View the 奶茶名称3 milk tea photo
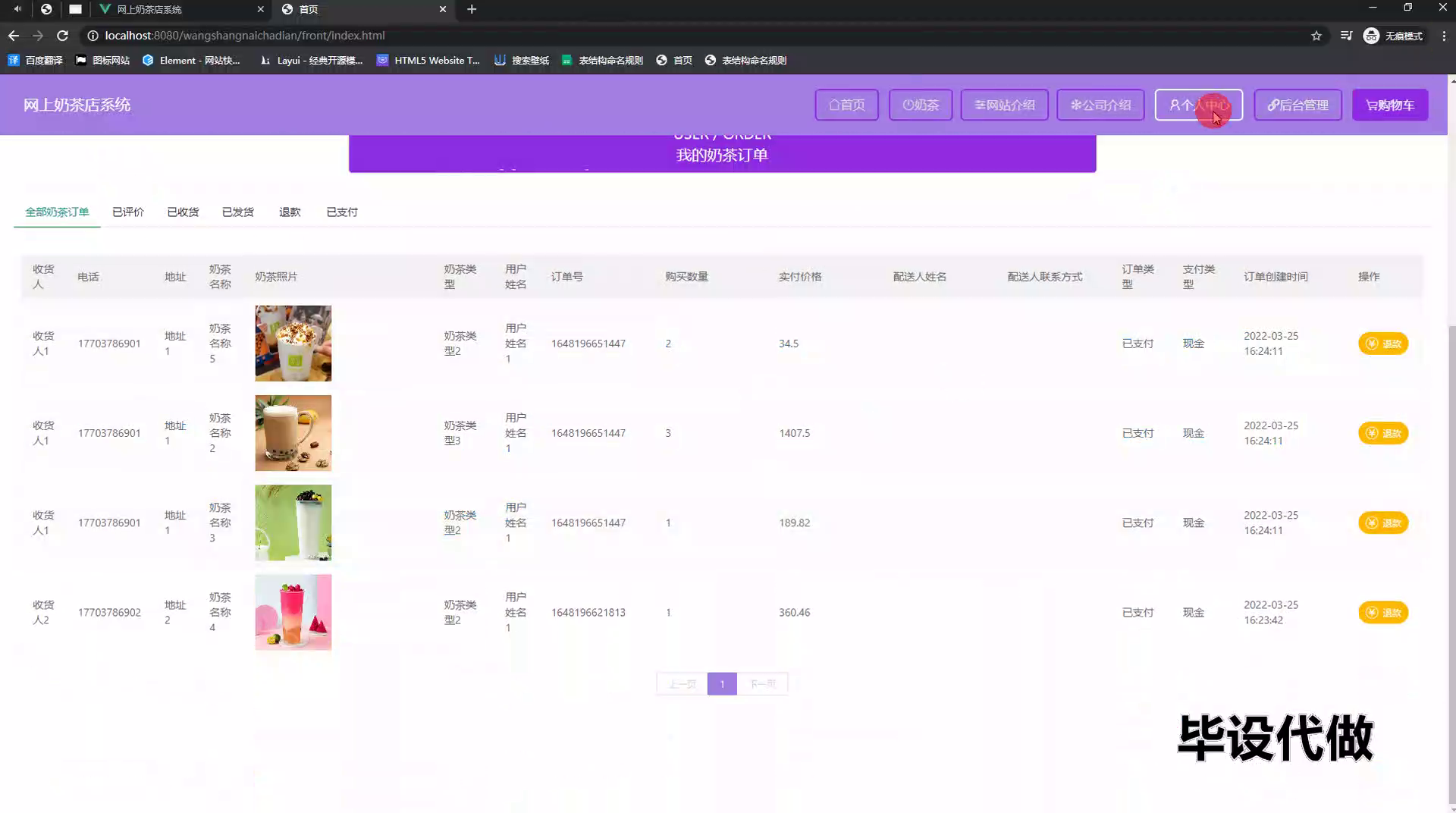The width and height of the screenshot is (1456, 813). 293,523
